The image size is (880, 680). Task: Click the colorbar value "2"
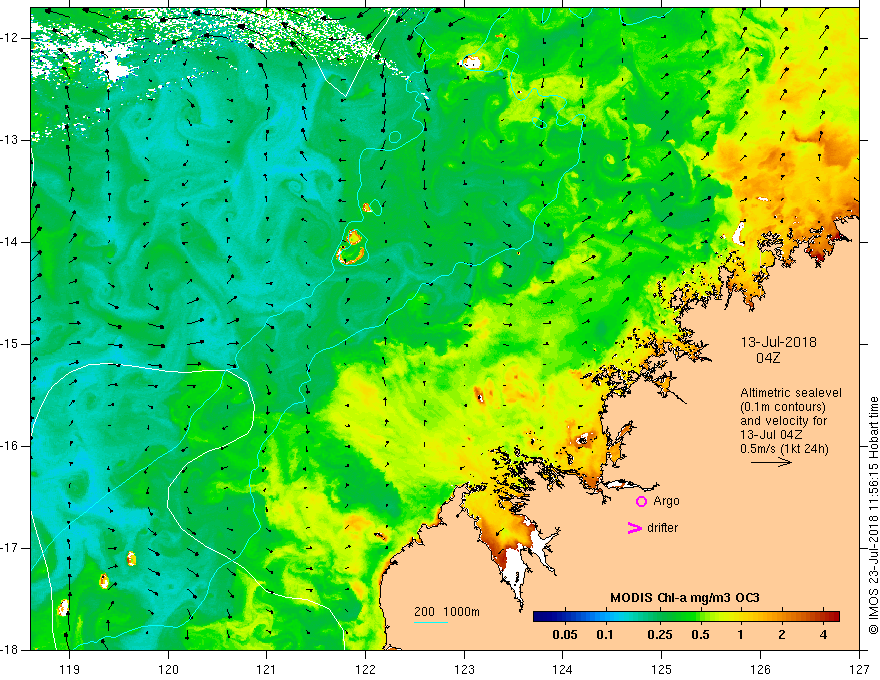(x=782, y=635)
